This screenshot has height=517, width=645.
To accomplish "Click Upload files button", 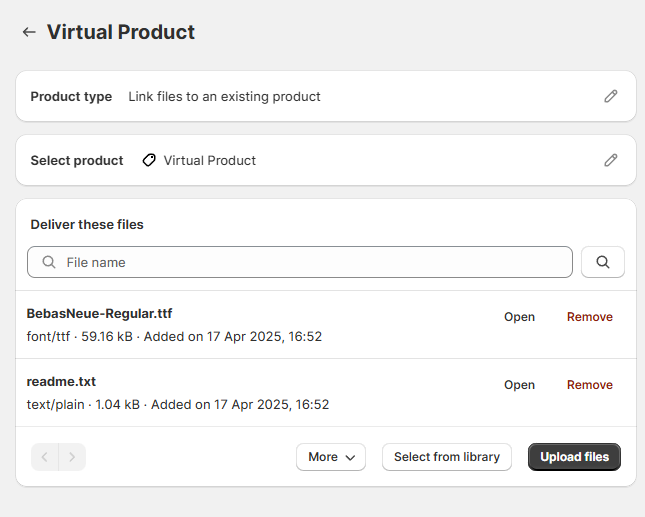I will [574, 457].
